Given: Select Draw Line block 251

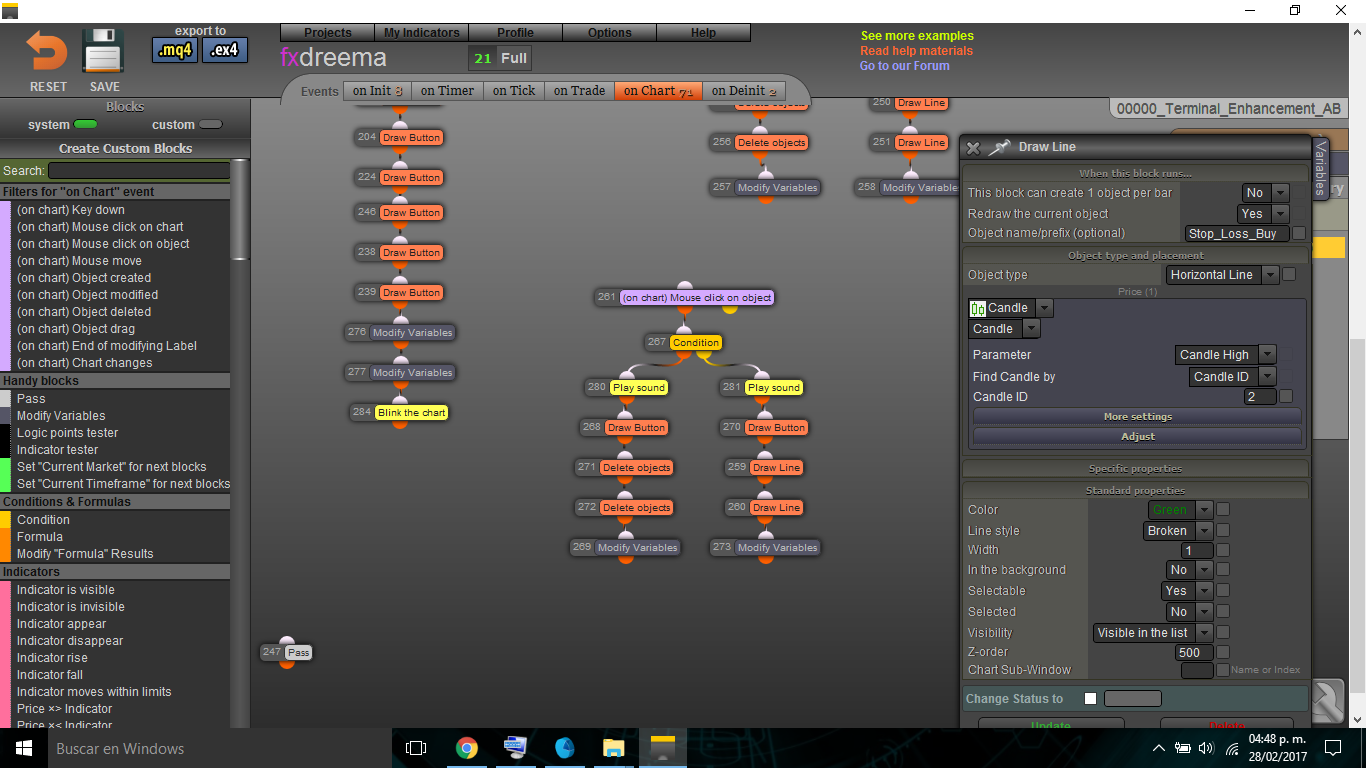Looking at the screenshot, I should point(921,142).
